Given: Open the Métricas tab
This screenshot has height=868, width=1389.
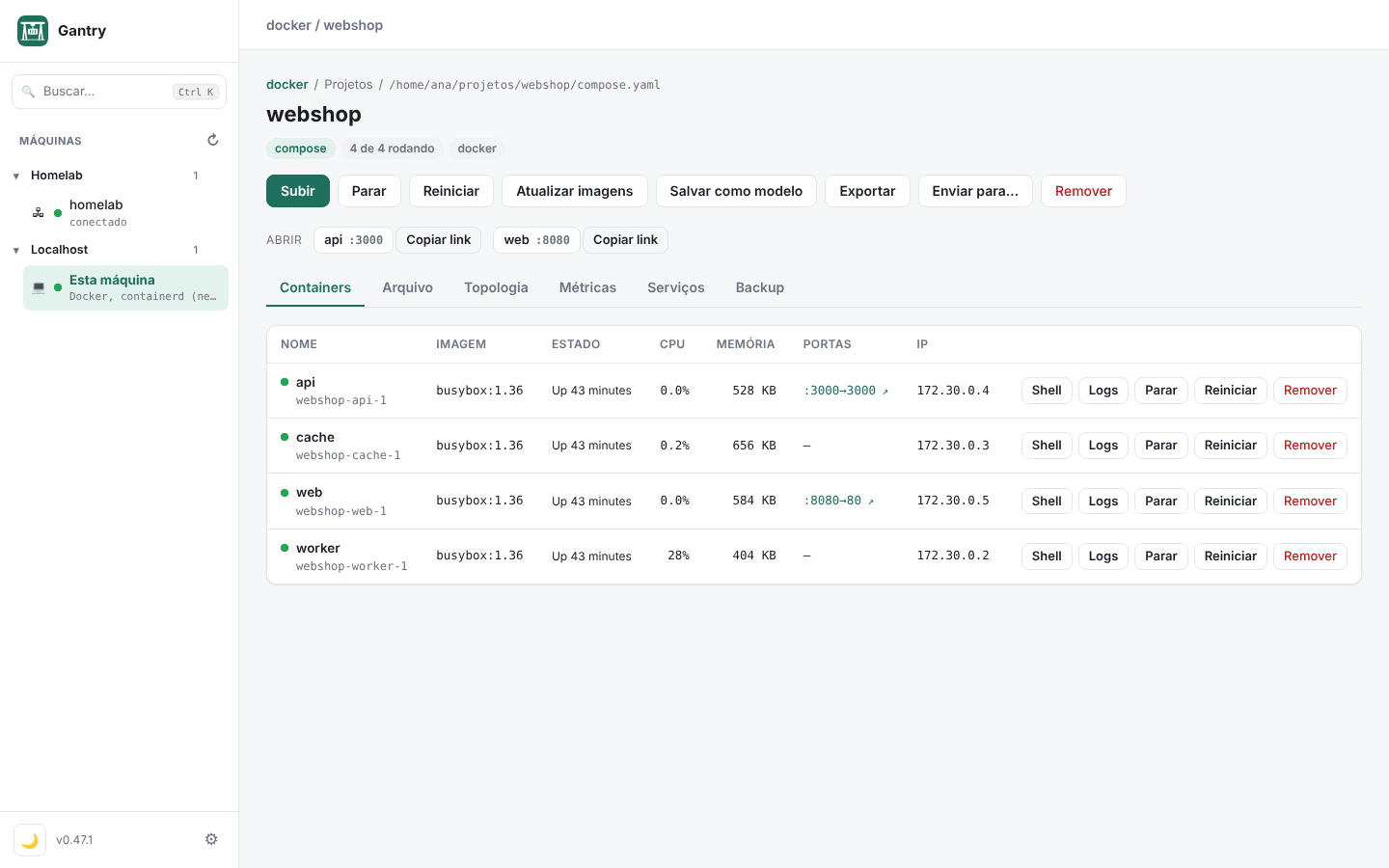Looking at the screenshot, I should pos(587,287).
